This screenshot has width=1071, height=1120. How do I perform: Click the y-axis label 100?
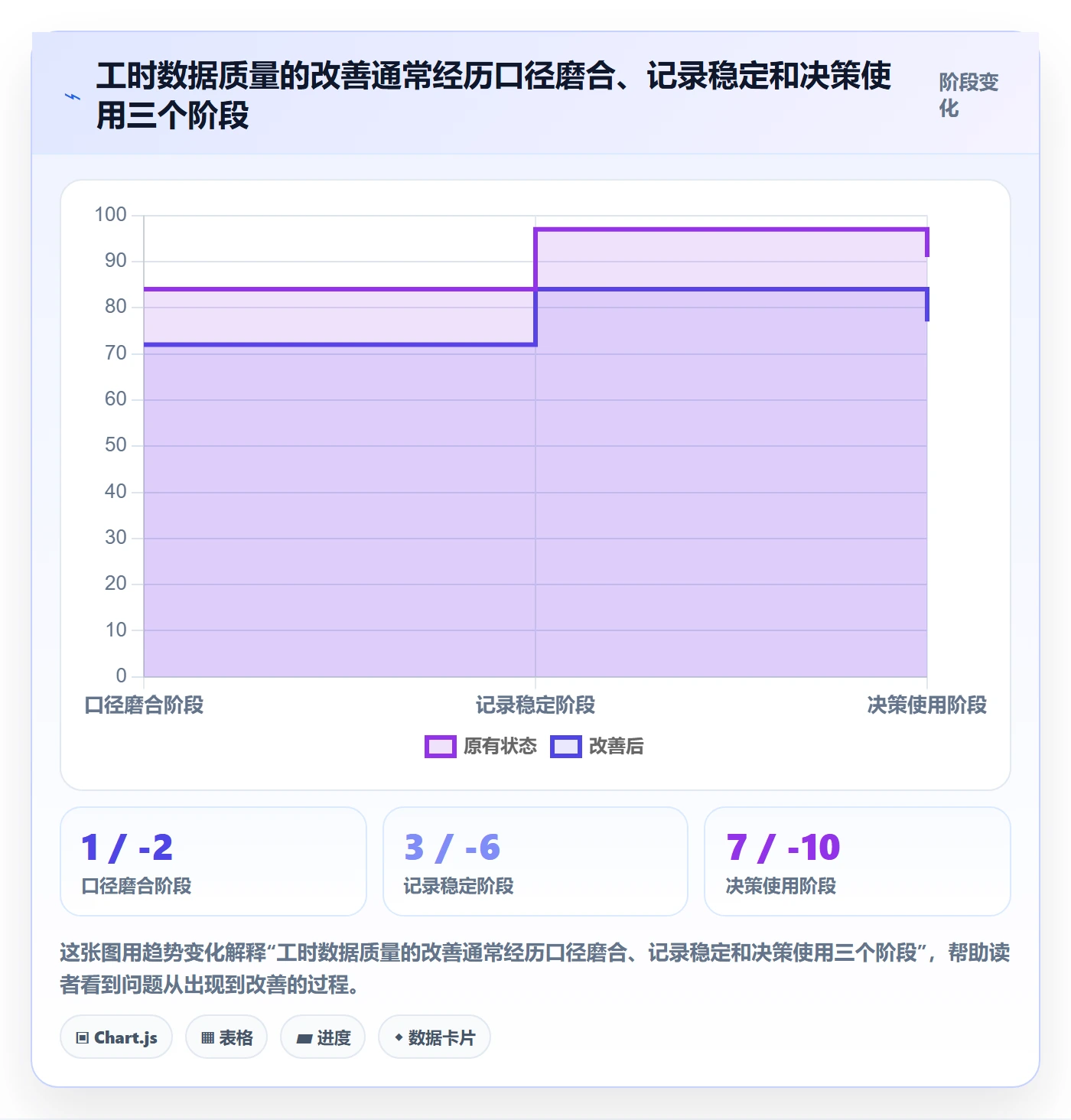[110, 214]
